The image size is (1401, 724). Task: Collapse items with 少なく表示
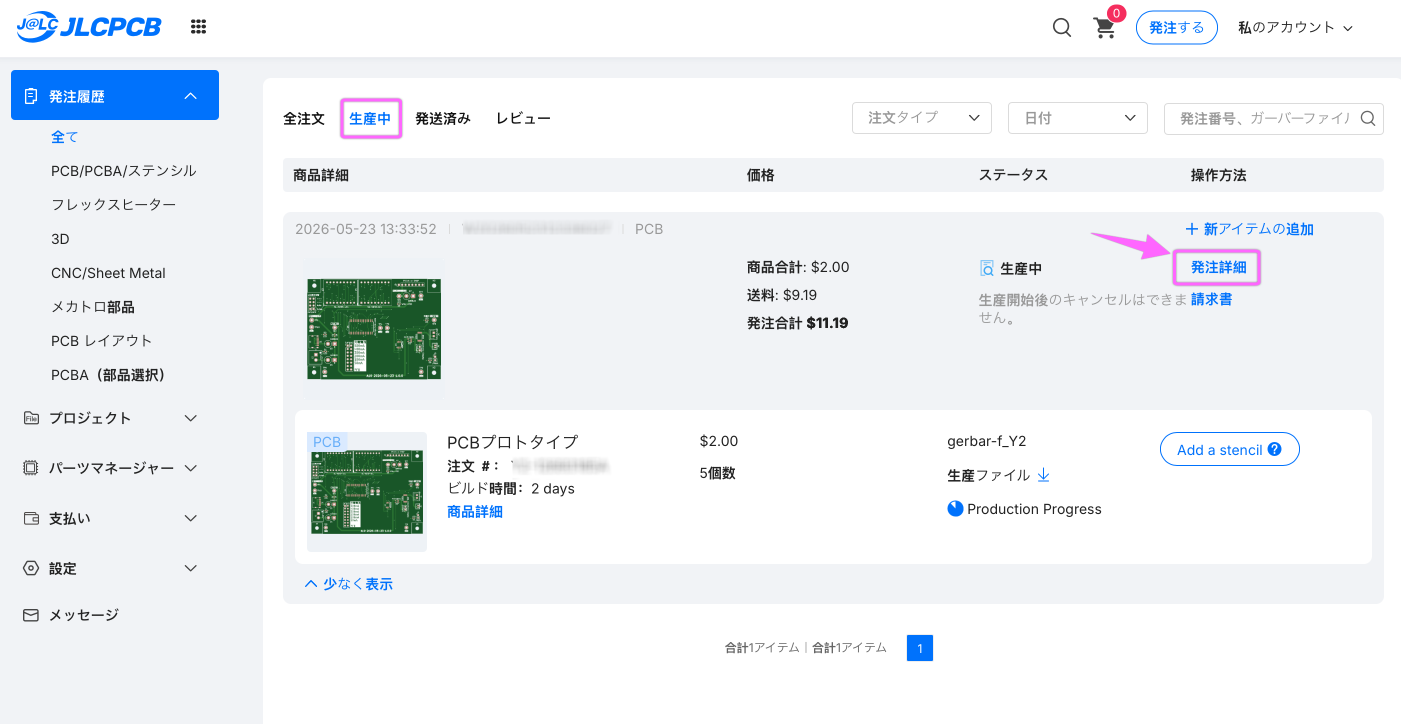click(348, 584)
